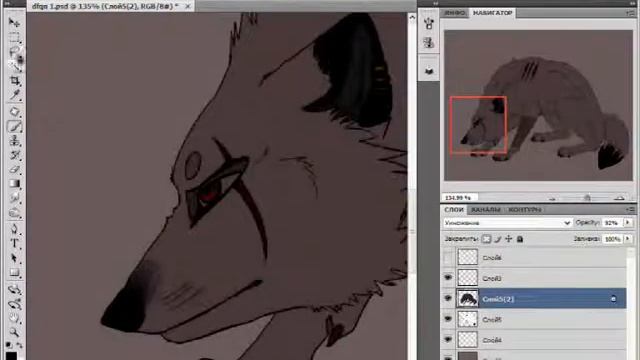Select the History Brush tool
Viewport: 640px width, 360px height.
[14, 155]
